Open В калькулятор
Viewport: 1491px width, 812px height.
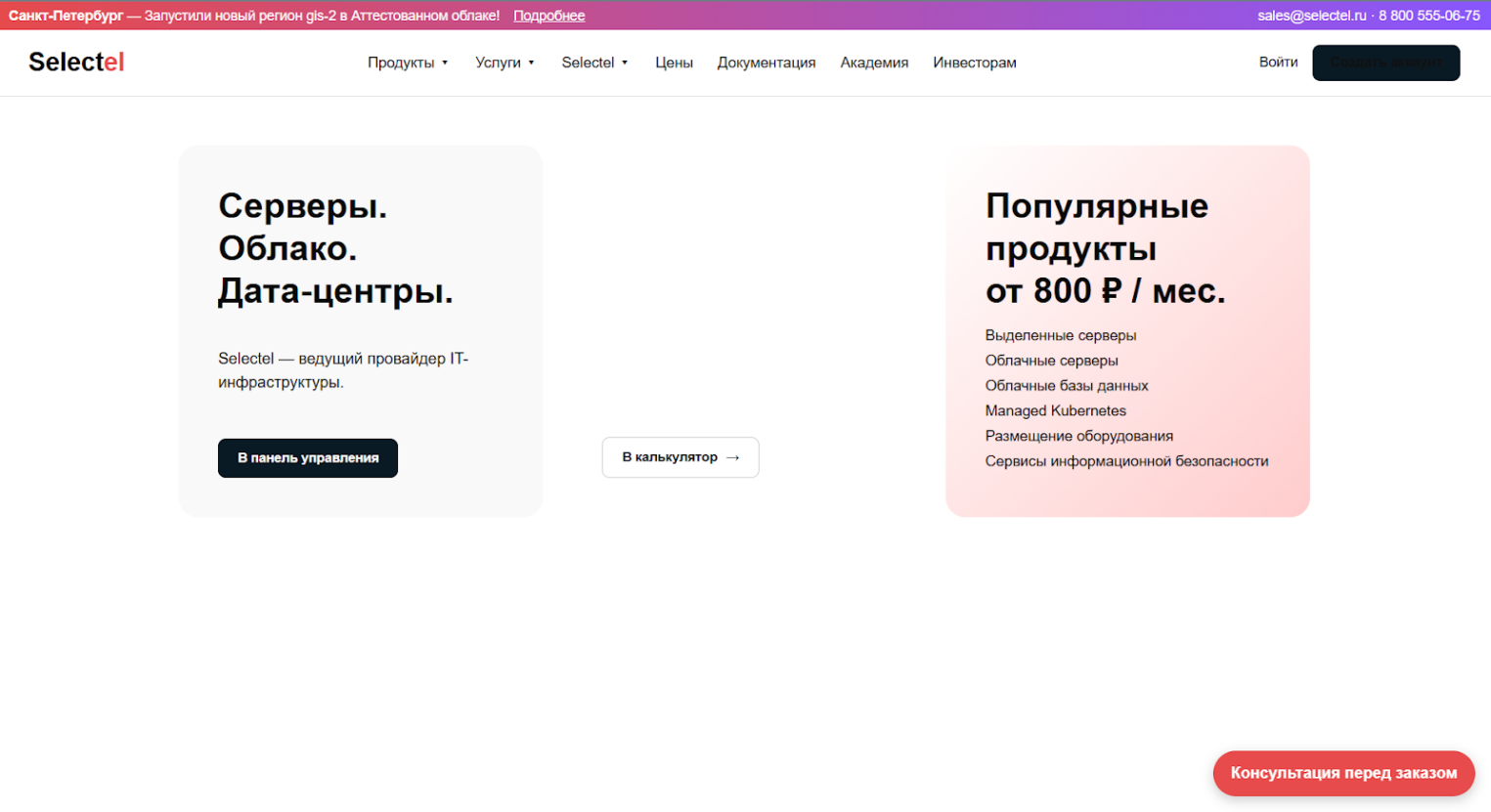pyautogui.click(x=680, y=457)
